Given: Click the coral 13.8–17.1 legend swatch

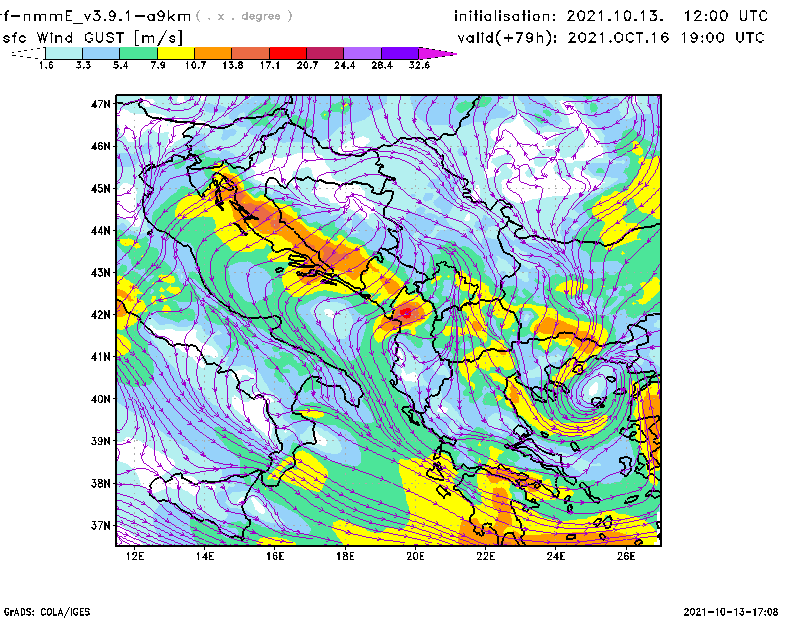Looking at the screenshot, I should point(251,53).
